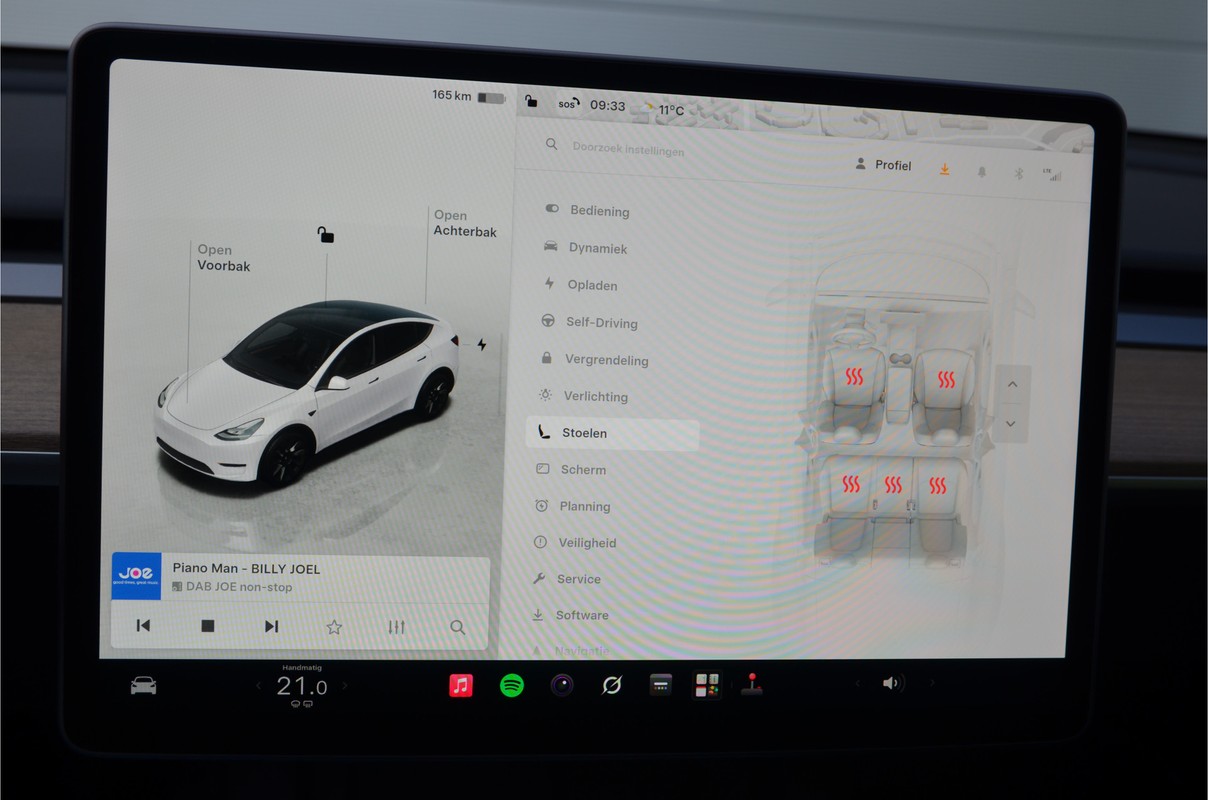Raise volume with right arrow
Image resolution: width=1208 pixels, height=800 pixels.
[x=933, y=683]
